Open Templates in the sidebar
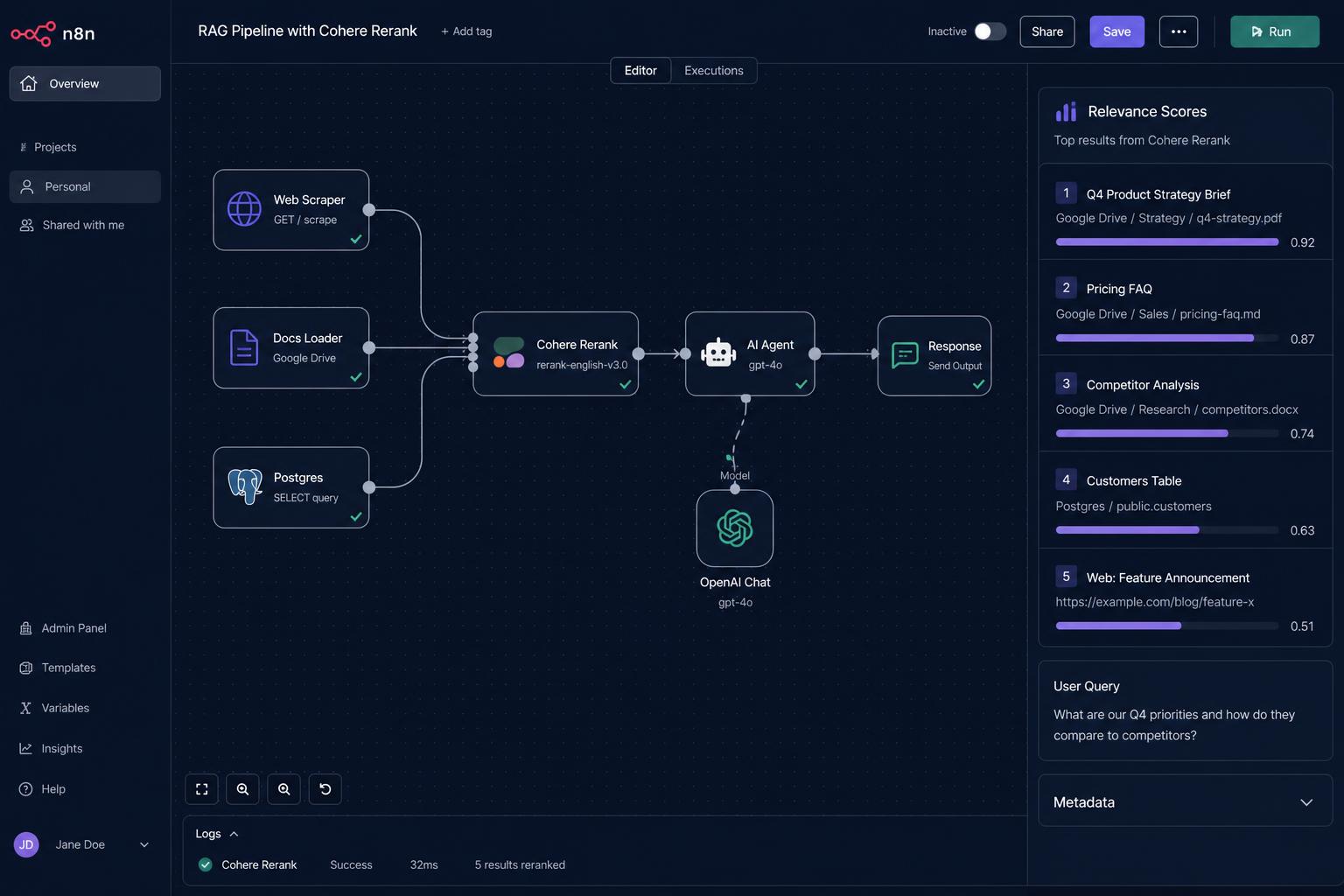 (x=68, y=668)
